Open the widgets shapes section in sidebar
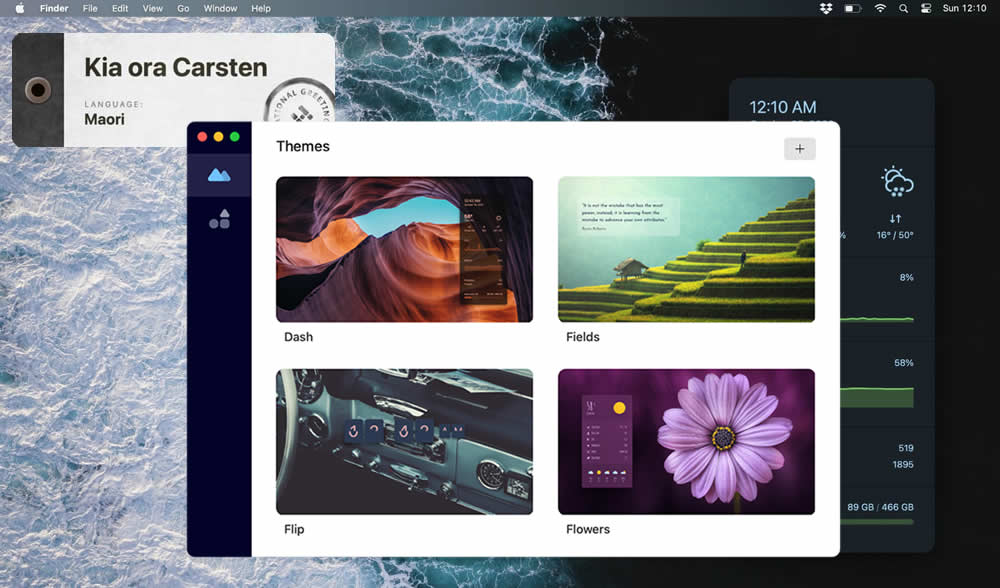This screenshot has width=1000, height=588. [219, 219]
